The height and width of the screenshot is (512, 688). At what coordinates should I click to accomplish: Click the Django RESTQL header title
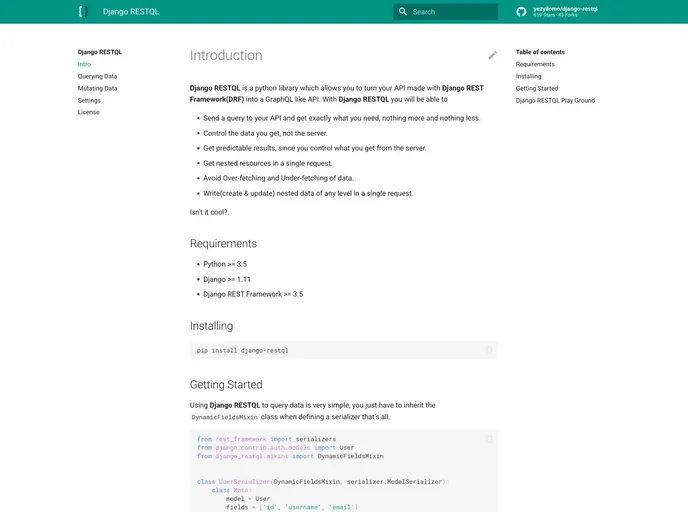(x=131, y=12)
